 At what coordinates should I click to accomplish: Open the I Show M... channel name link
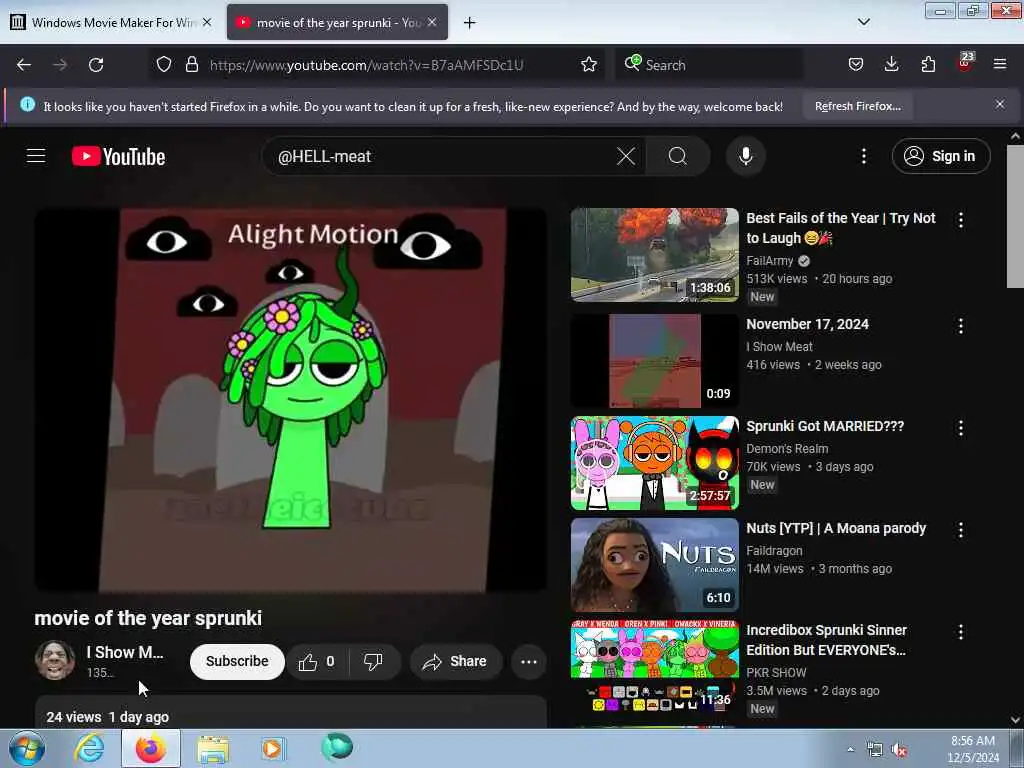tap(125, 652)
